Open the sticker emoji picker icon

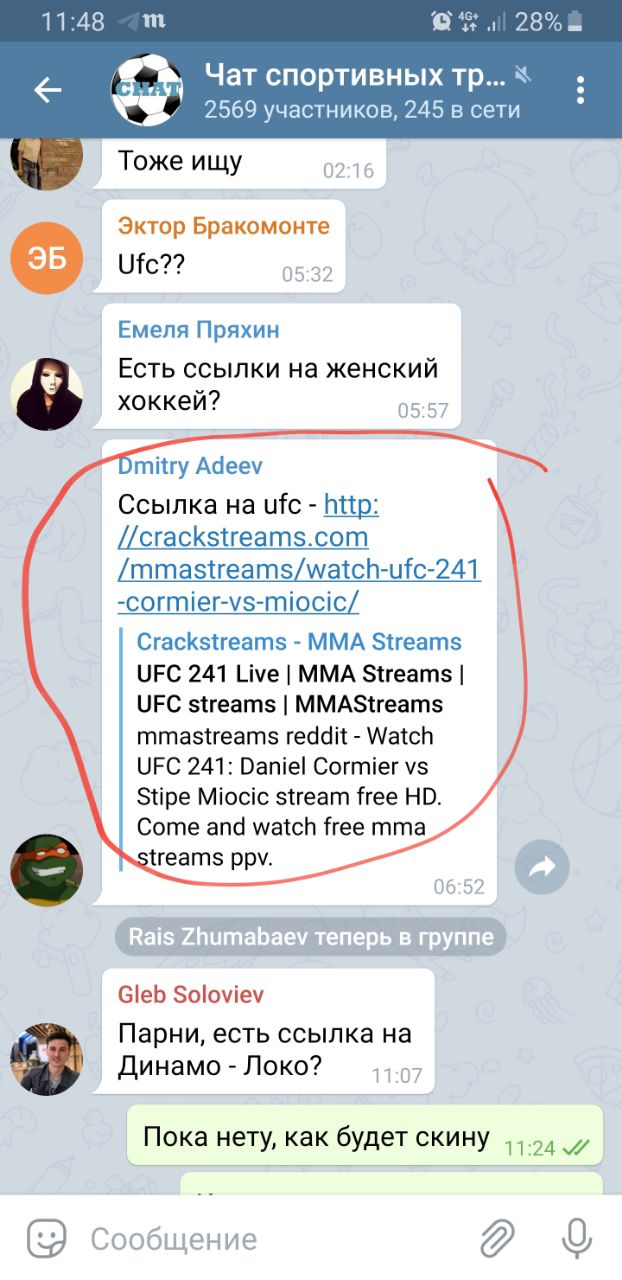click(46, 1239)
